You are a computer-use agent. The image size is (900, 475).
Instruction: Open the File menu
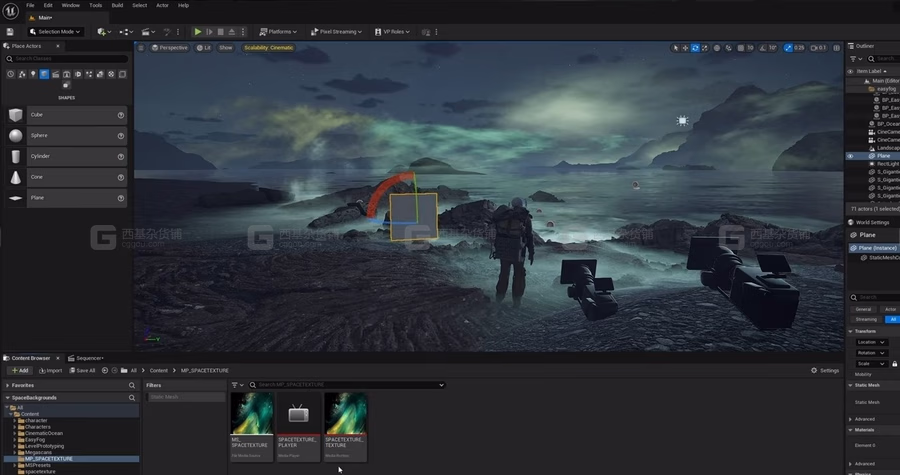click(x=30, y=5)
